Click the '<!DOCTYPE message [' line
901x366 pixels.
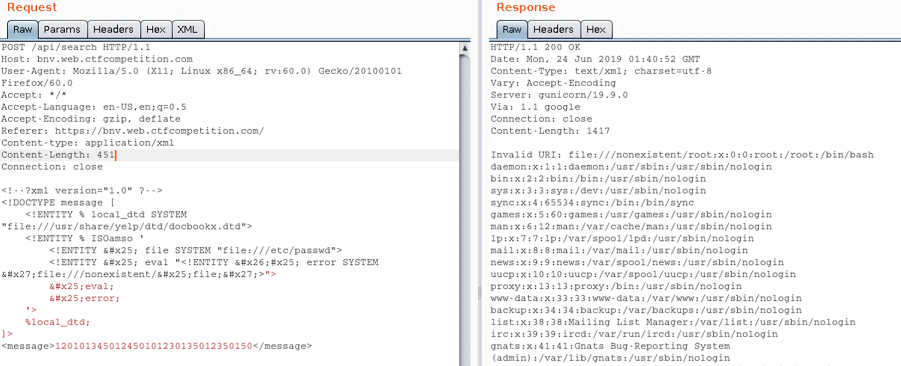(x=59, y=203)
